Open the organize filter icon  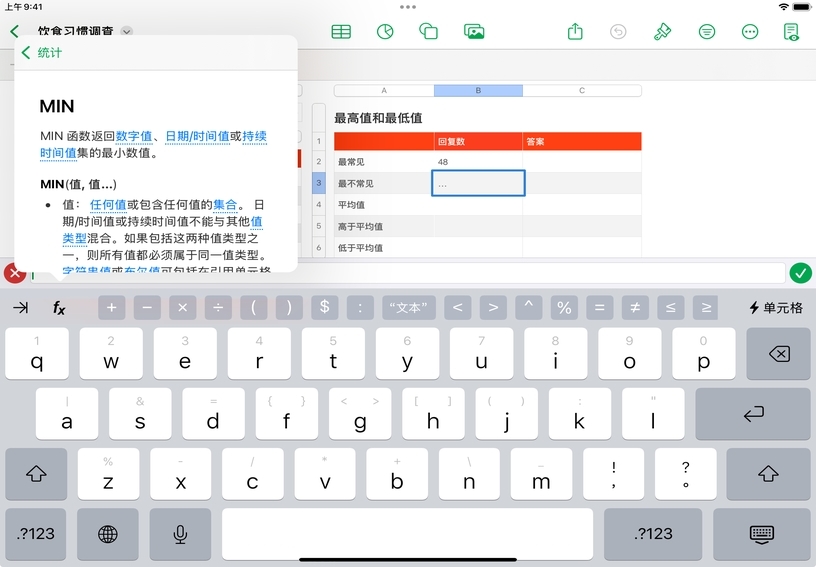(x=707, y=31)
